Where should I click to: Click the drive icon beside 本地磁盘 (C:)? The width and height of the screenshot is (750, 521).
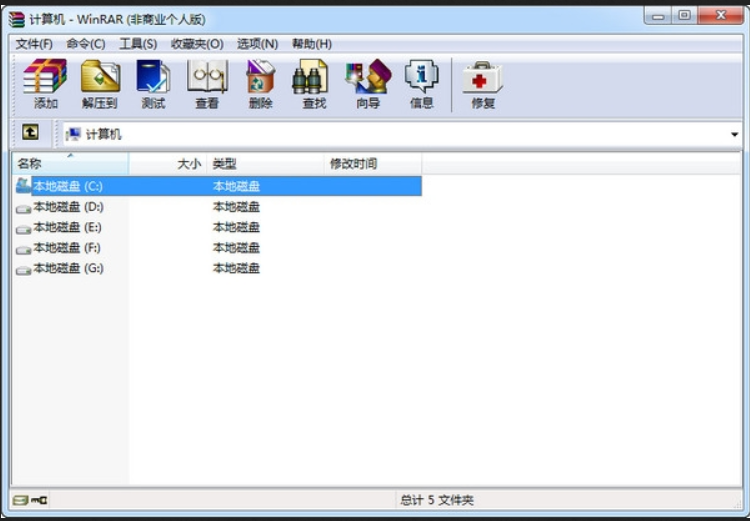23,186
